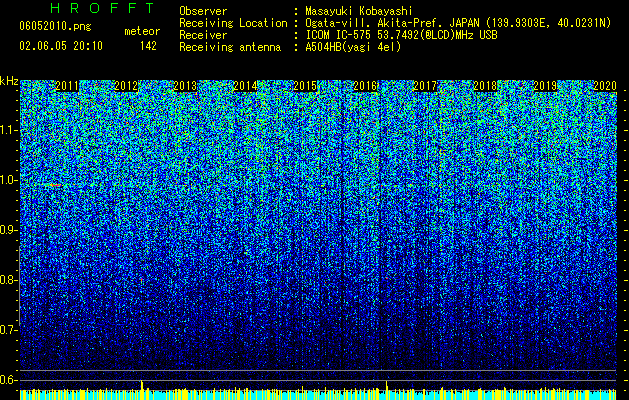Click the Observer label

[x=203, y=11]
